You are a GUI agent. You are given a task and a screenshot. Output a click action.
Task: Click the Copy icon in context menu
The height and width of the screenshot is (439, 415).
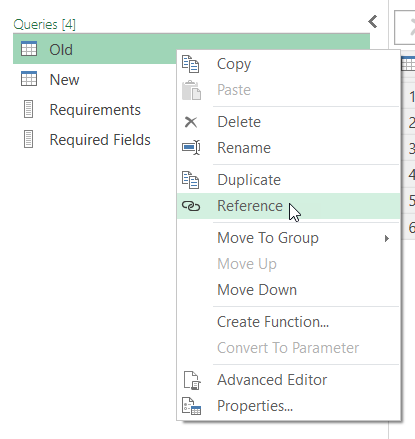(x=190, y=64)
